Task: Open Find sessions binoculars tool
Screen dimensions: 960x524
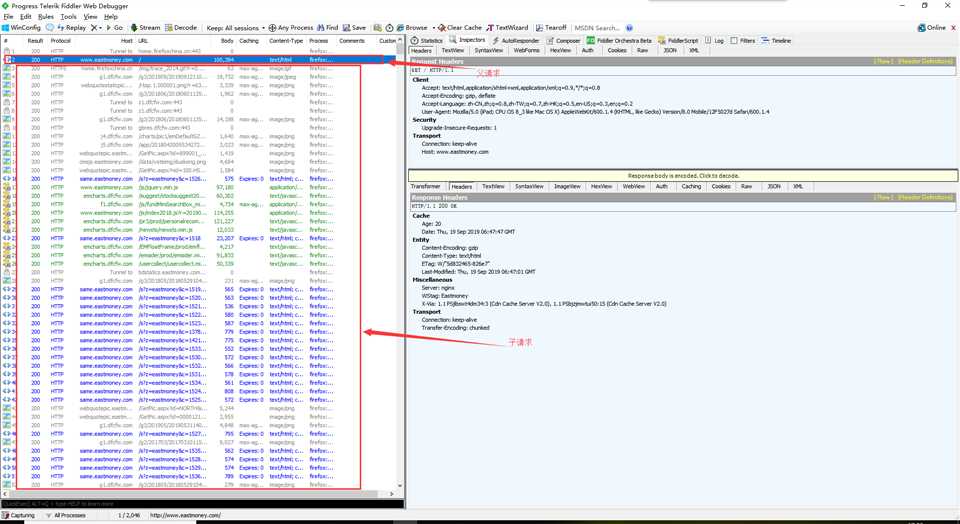Action: pyautogui.click(x=328, y=28)
